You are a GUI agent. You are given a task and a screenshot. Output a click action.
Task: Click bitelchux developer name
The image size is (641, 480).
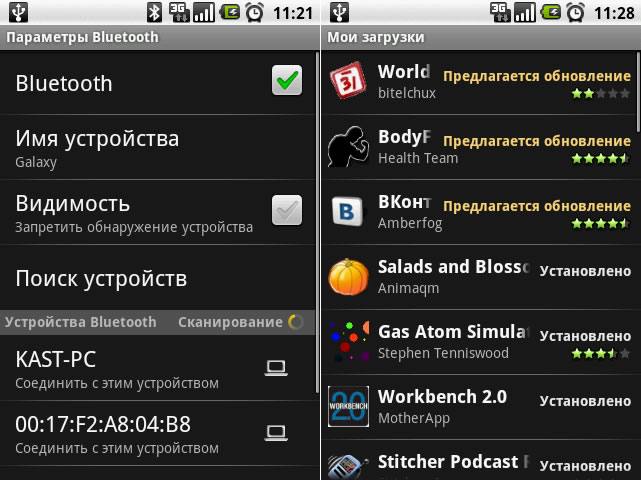407,93
